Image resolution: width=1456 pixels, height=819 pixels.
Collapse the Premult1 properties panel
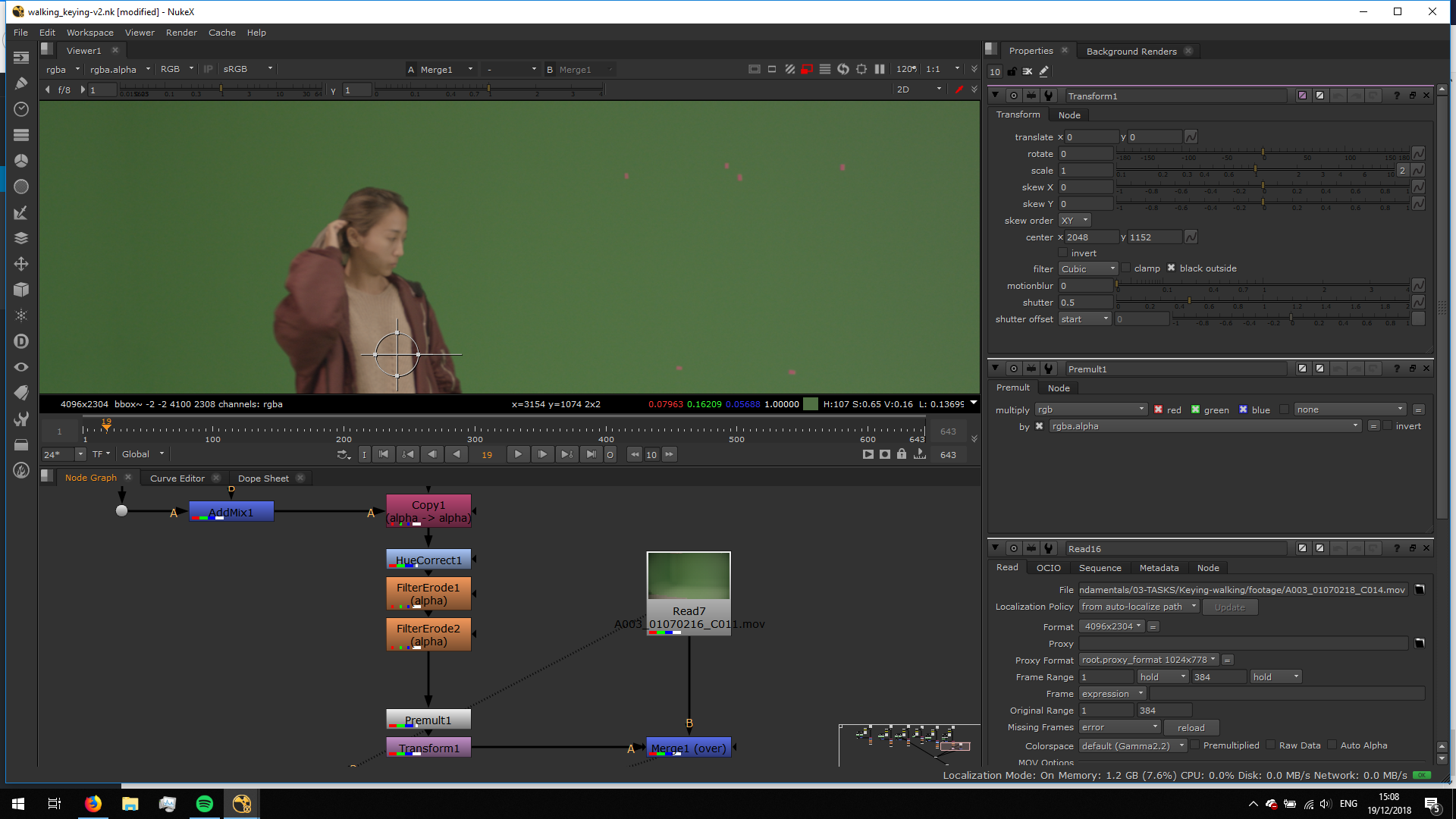tap(995, 369)
